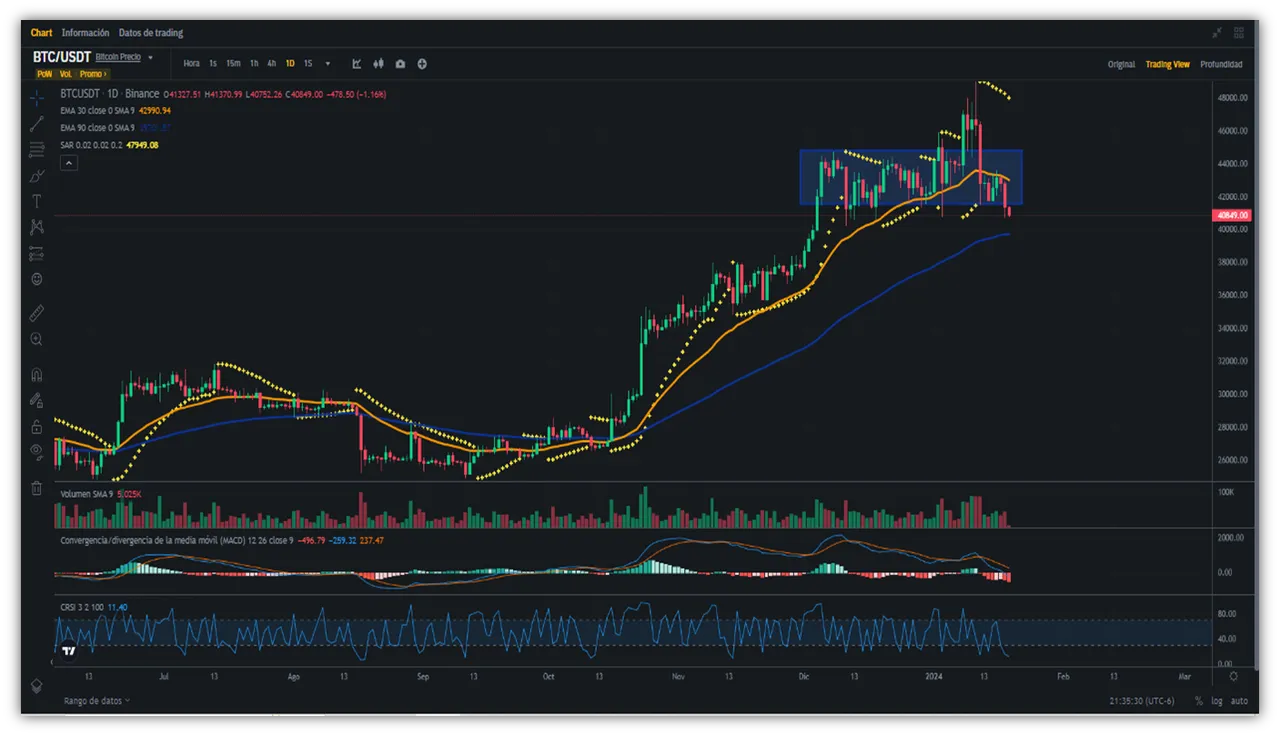Click the MACD 12 26 indicator legend
This screenshot has width=1280, height=736.
(x=221, y=540)
